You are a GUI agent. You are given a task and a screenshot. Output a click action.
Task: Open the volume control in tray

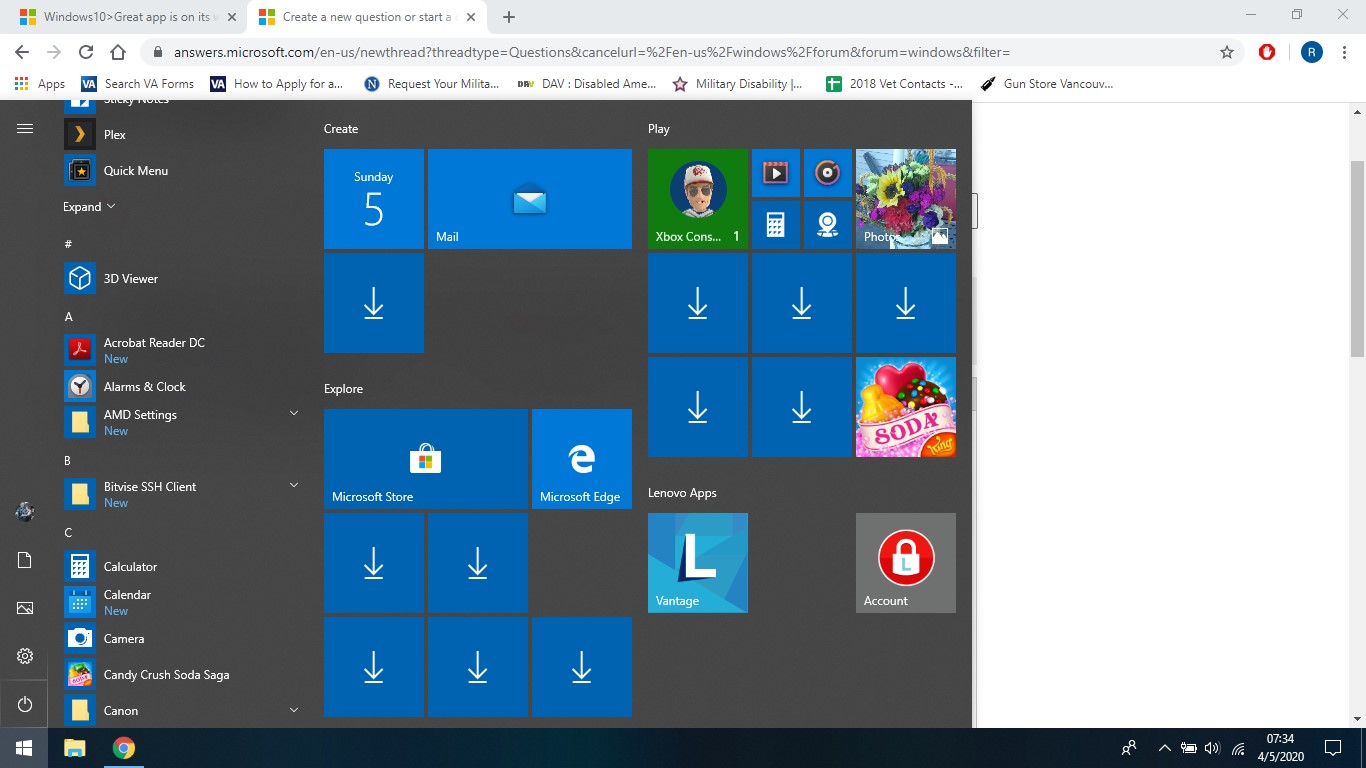pyautogui.click(x=1213, y=748)
